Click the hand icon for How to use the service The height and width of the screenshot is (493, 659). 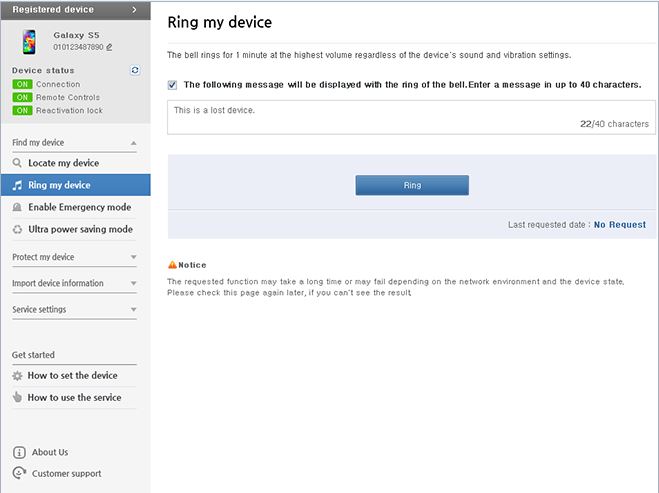pos(17,397)
